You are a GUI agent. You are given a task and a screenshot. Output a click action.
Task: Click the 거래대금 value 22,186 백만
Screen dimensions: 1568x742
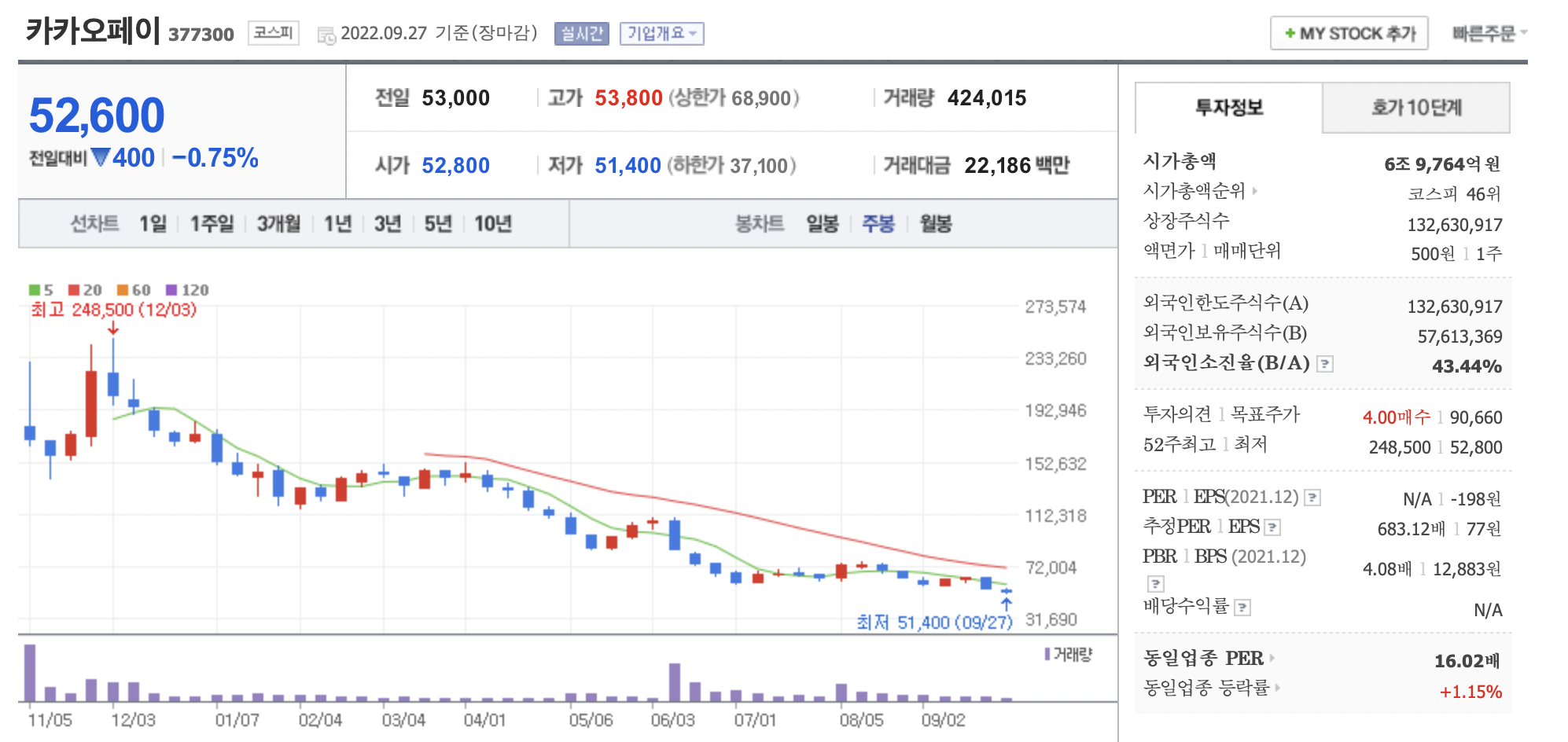(1017, 165)
